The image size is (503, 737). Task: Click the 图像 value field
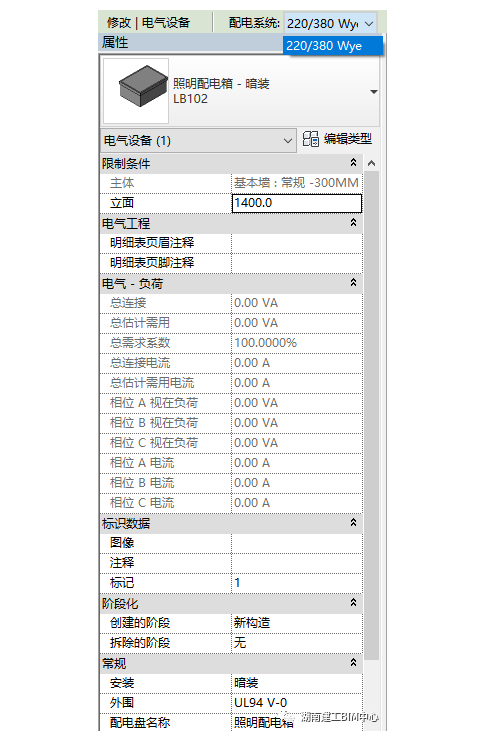[297, 543]
